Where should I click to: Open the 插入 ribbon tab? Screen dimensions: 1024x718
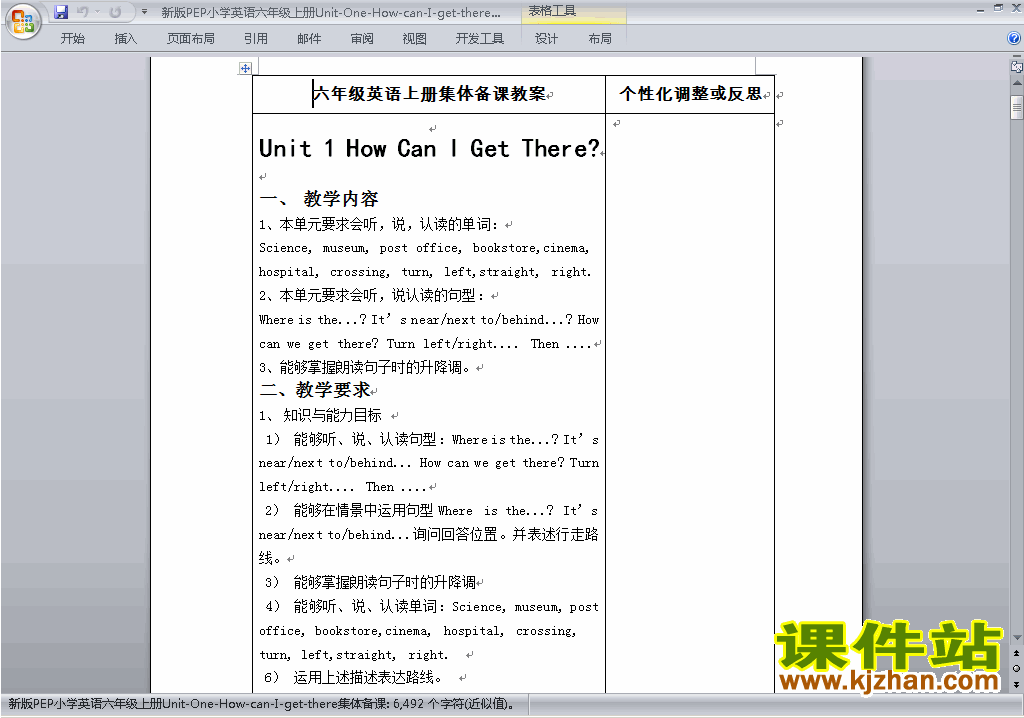(125, 39)
